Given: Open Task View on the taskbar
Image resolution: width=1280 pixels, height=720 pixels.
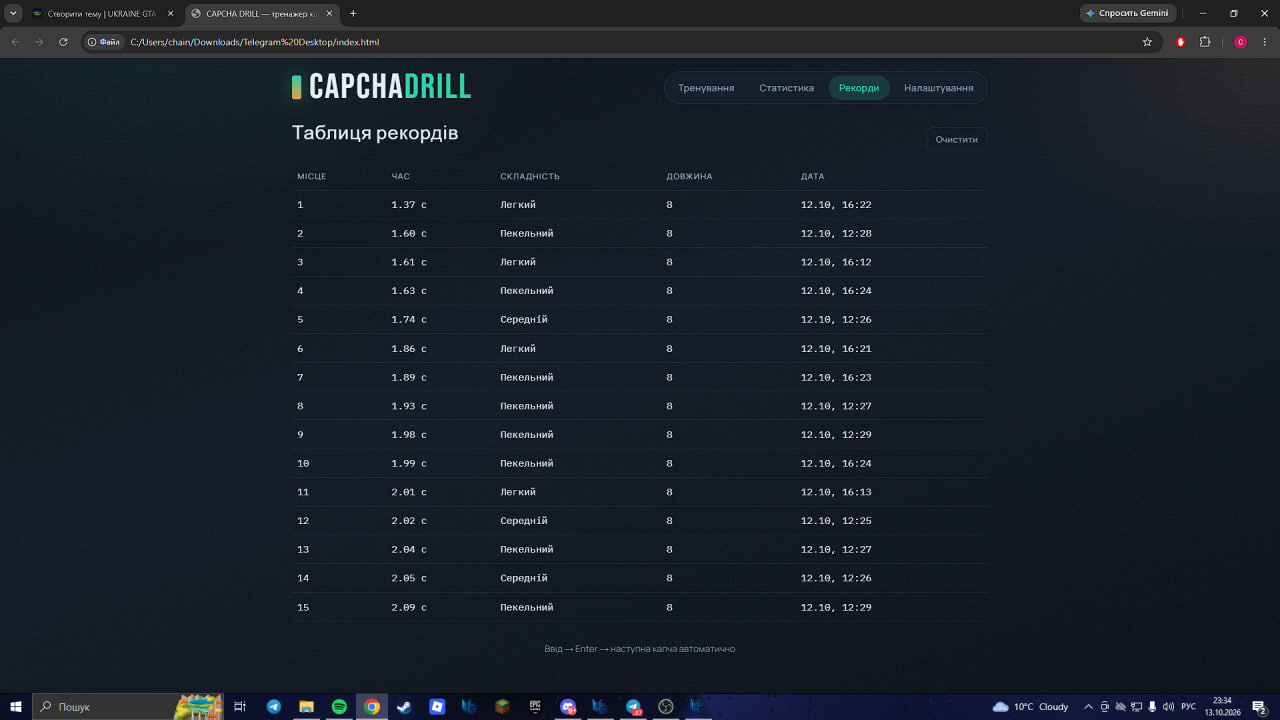Looking at the screenshot, I should coord(240,707).
